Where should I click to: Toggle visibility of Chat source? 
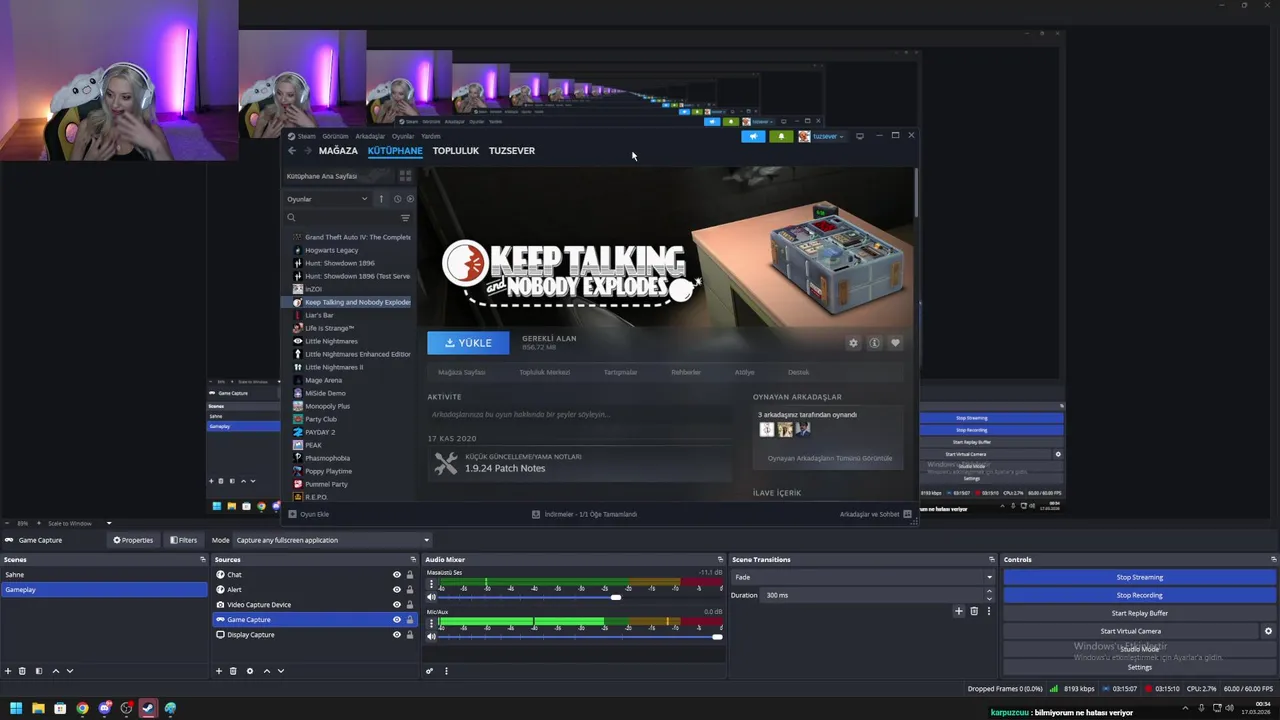397,575
